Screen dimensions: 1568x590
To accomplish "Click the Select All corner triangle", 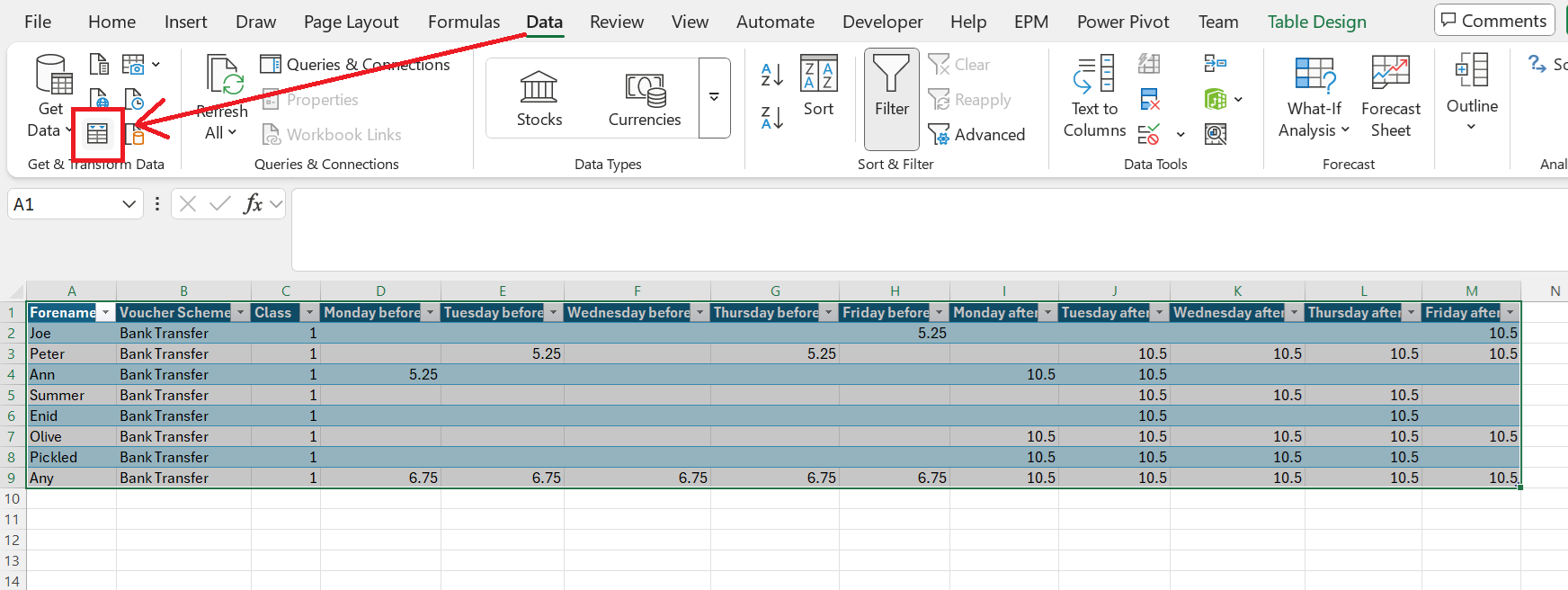I will [x=15, y=291].
